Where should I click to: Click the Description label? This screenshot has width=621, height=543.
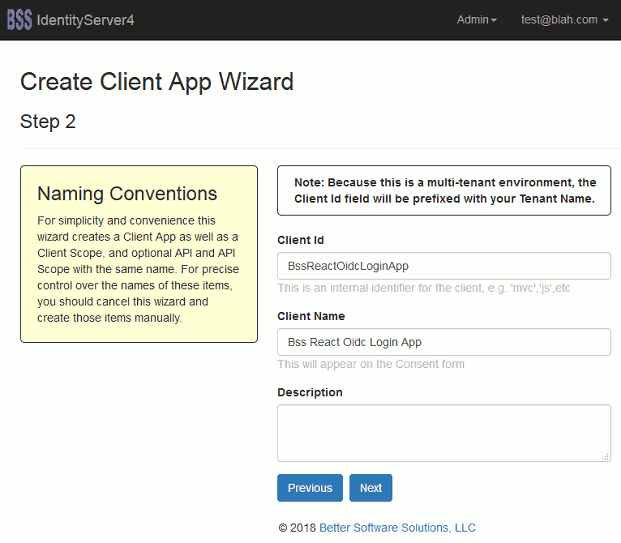pos(310,392)
